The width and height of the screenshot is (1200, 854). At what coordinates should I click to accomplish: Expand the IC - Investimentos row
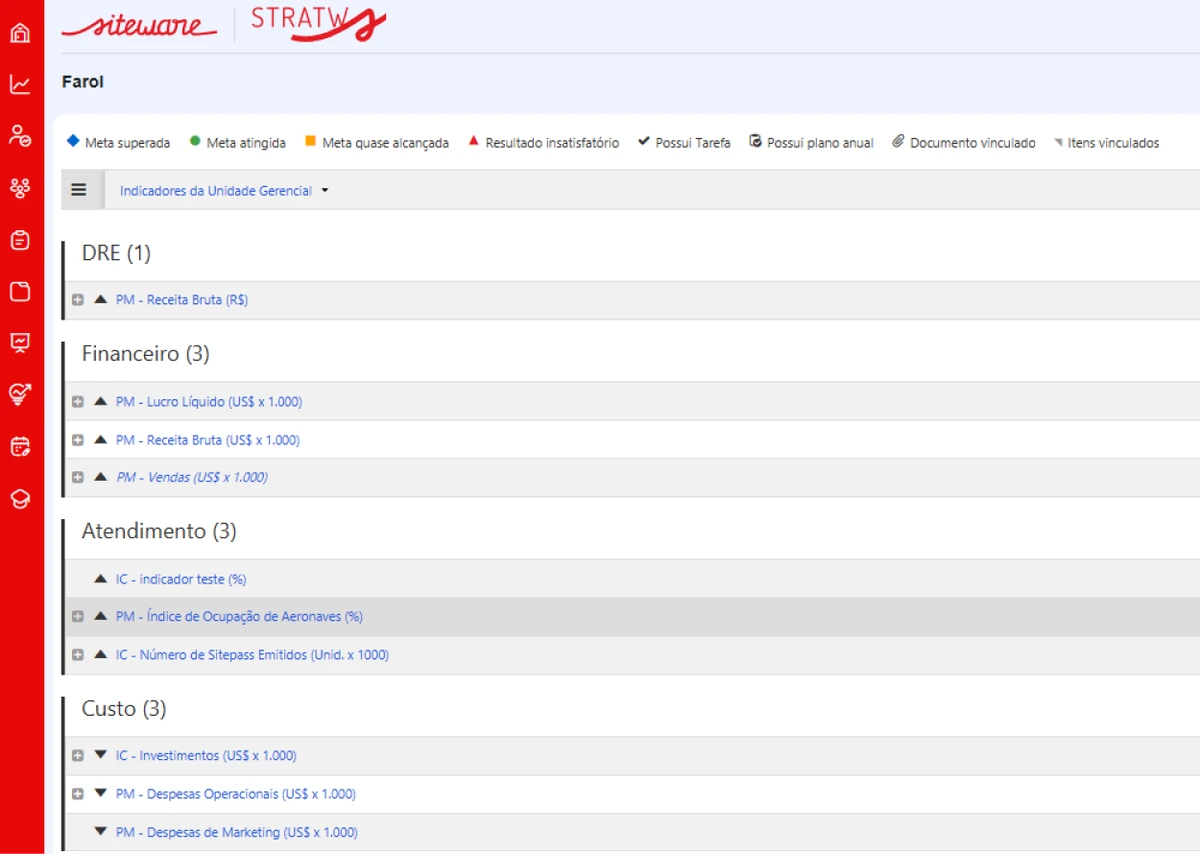tap(78, 756)
